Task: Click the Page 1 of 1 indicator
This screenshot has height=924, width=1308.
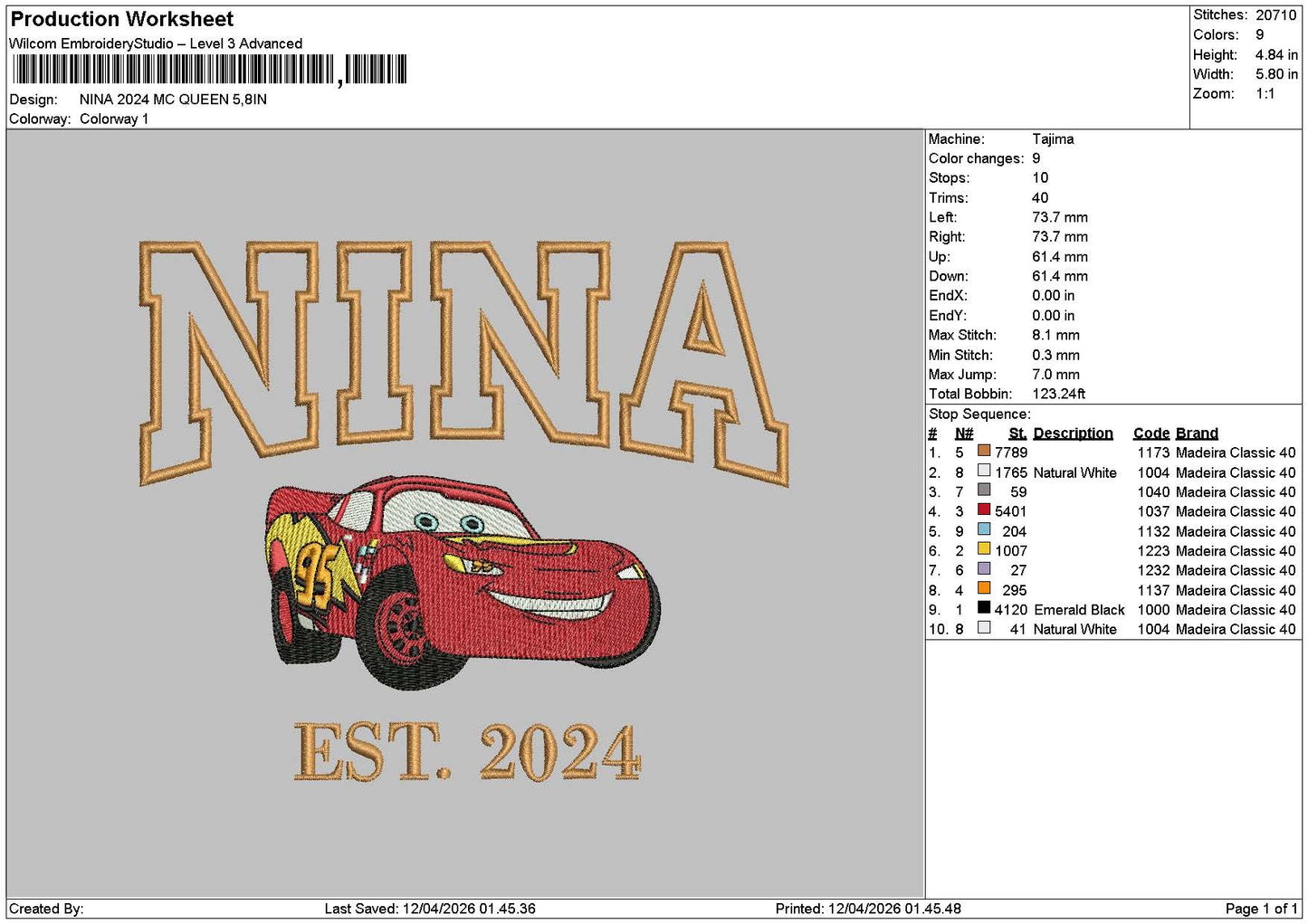Action: [x=1262, y=909]
